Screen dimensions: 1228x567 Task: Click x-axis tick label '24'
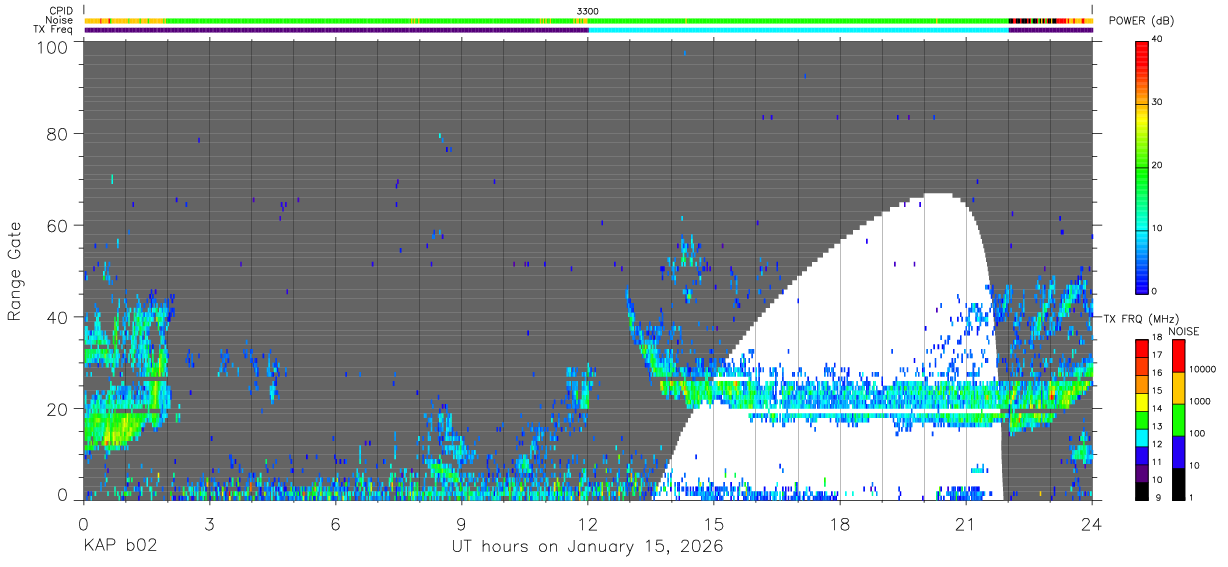coord(1092,524)
